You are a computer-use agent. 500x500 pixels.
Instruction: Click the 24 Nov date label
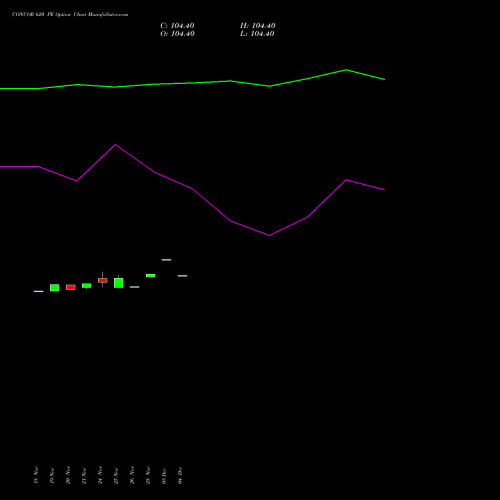point(100,475)
